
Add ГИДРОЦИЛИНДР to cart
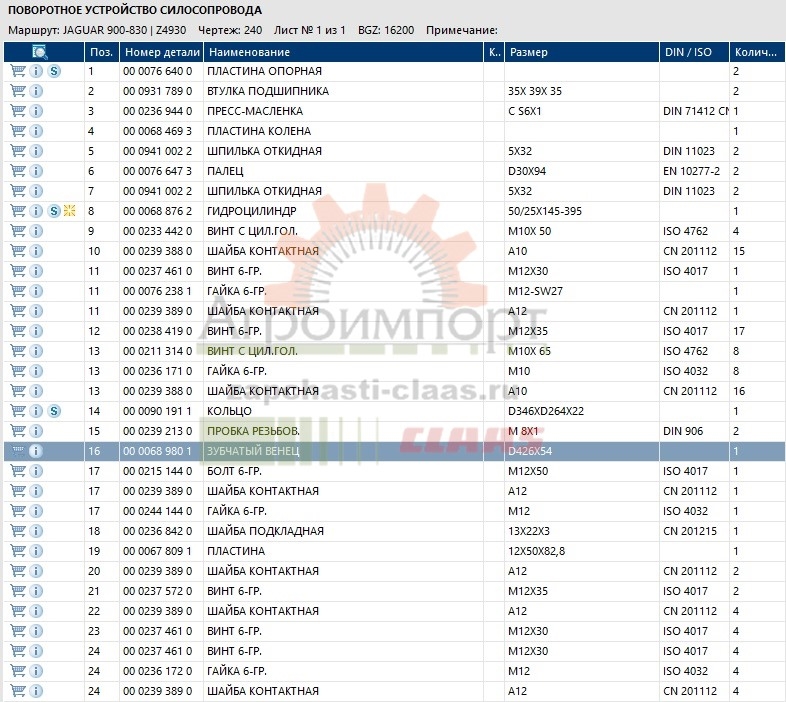pos(18,211)
